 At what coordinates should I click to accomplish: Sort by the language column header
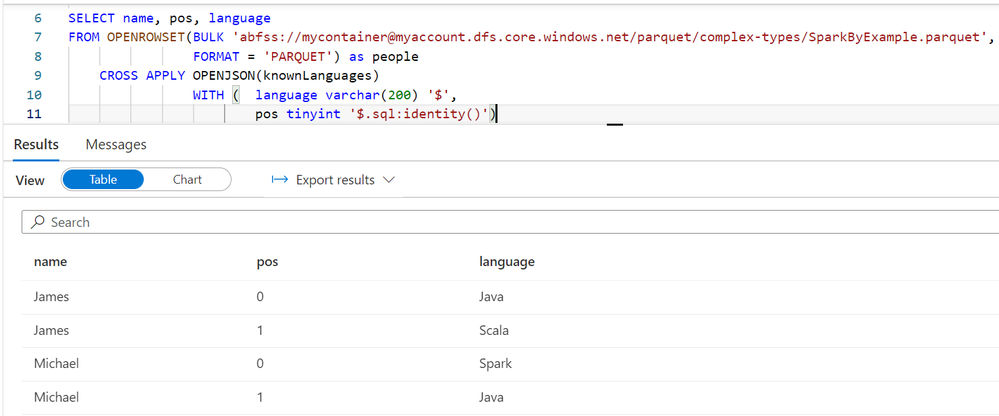coord(507,262)
